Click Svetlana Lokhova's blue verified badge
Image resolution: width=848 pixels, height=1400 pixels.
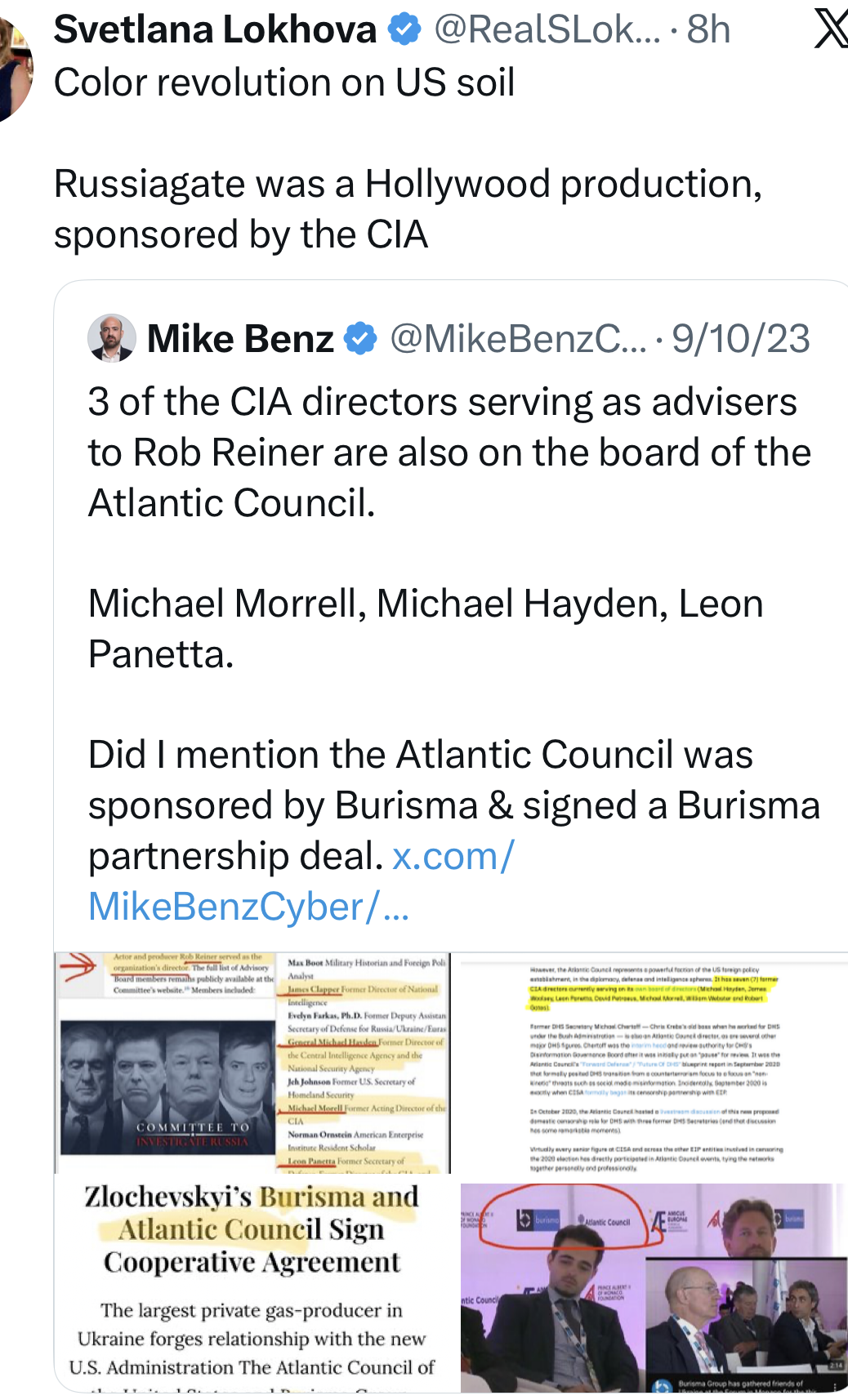(404, 29)
